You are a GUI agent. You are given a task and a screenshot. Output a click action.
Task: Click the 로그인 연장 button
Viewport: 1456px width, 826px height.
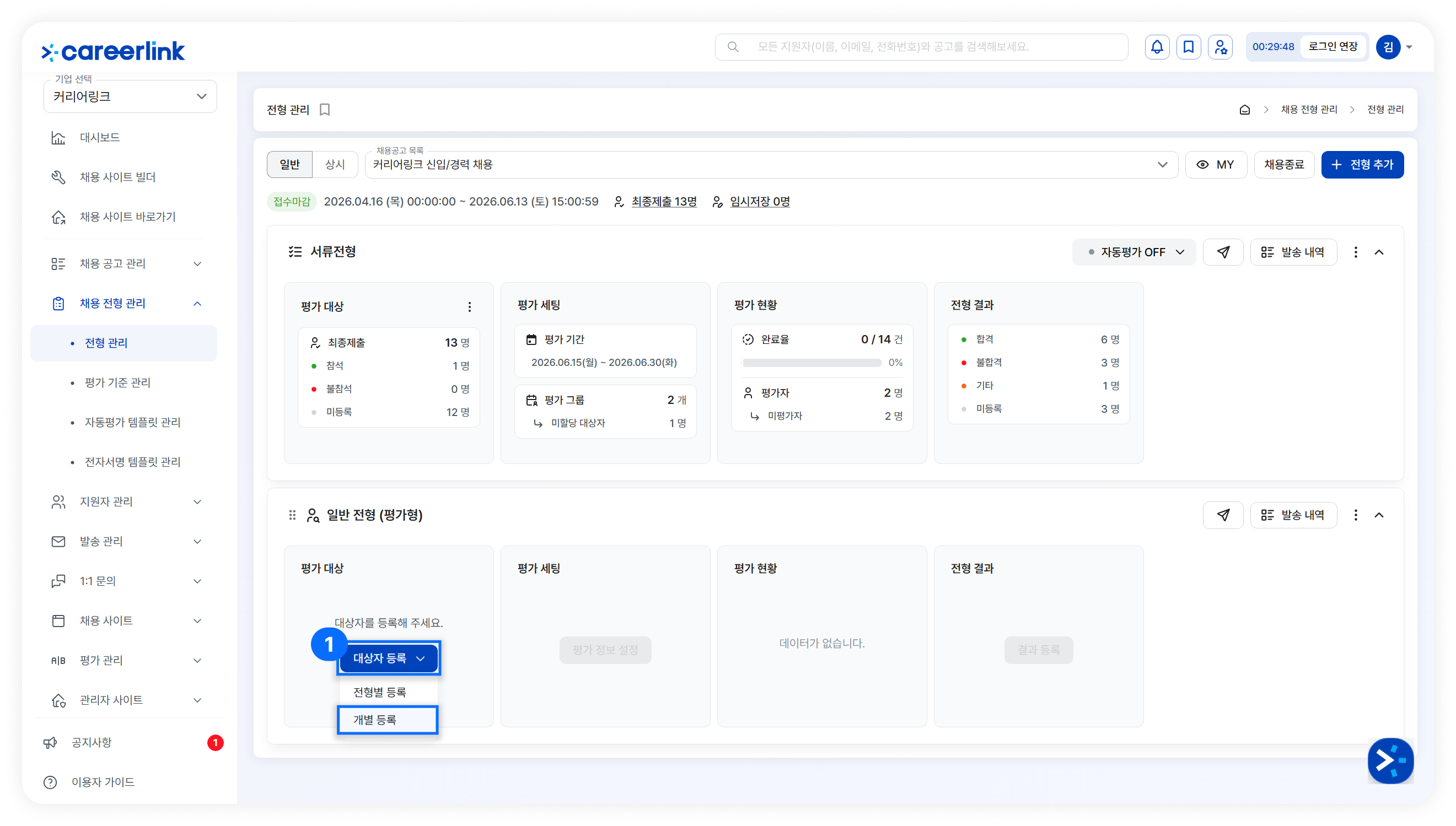pyautogui.click(x=1333, y=47)
